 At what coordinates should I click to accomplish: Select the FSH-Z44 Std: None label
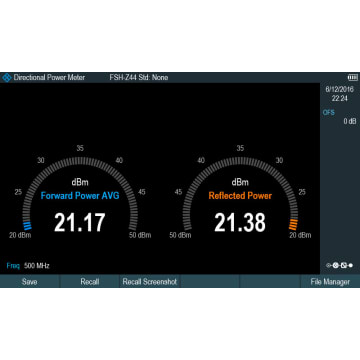tap(139, 78)
